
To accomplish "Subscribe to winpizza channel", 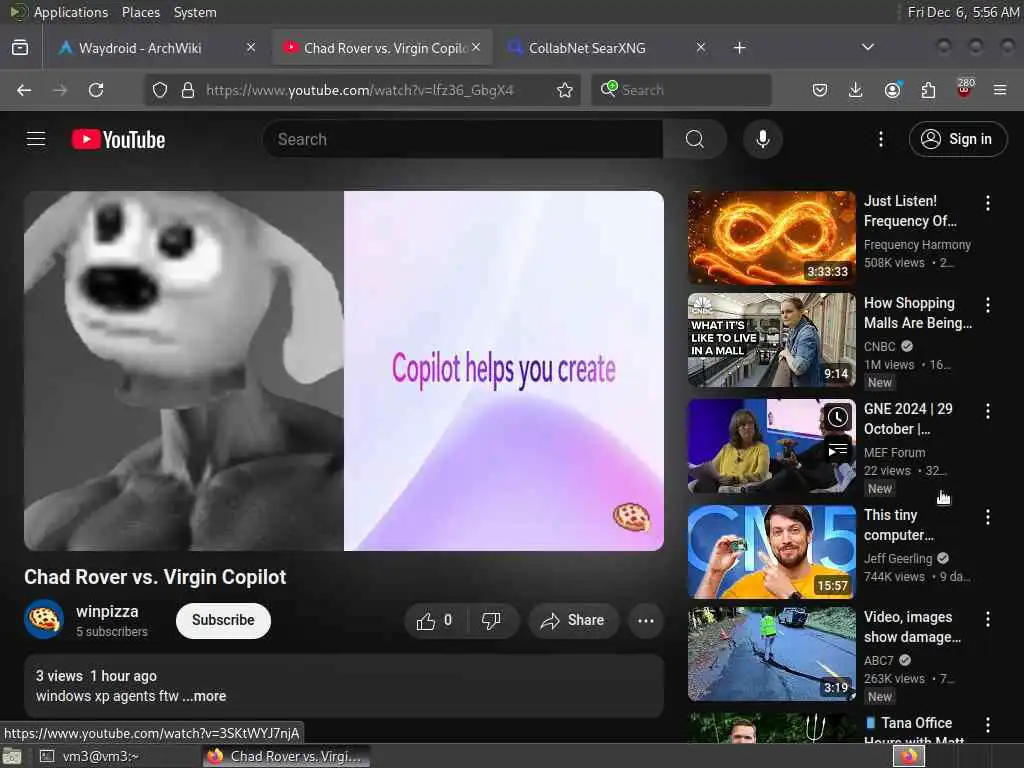I will pyautogui.click(x=223, y=620).
